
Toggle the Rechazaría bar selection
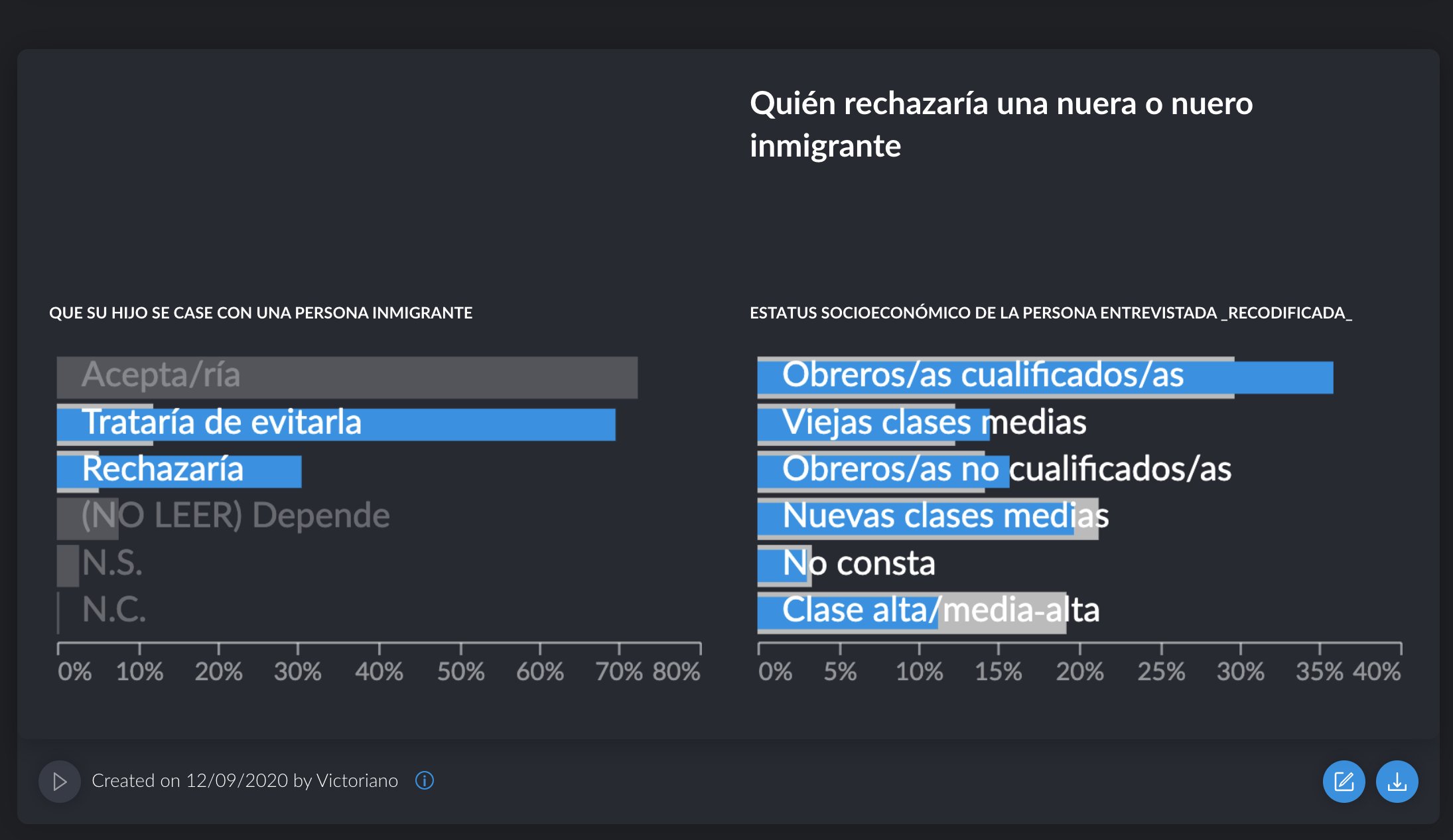(x=179, y=471)
